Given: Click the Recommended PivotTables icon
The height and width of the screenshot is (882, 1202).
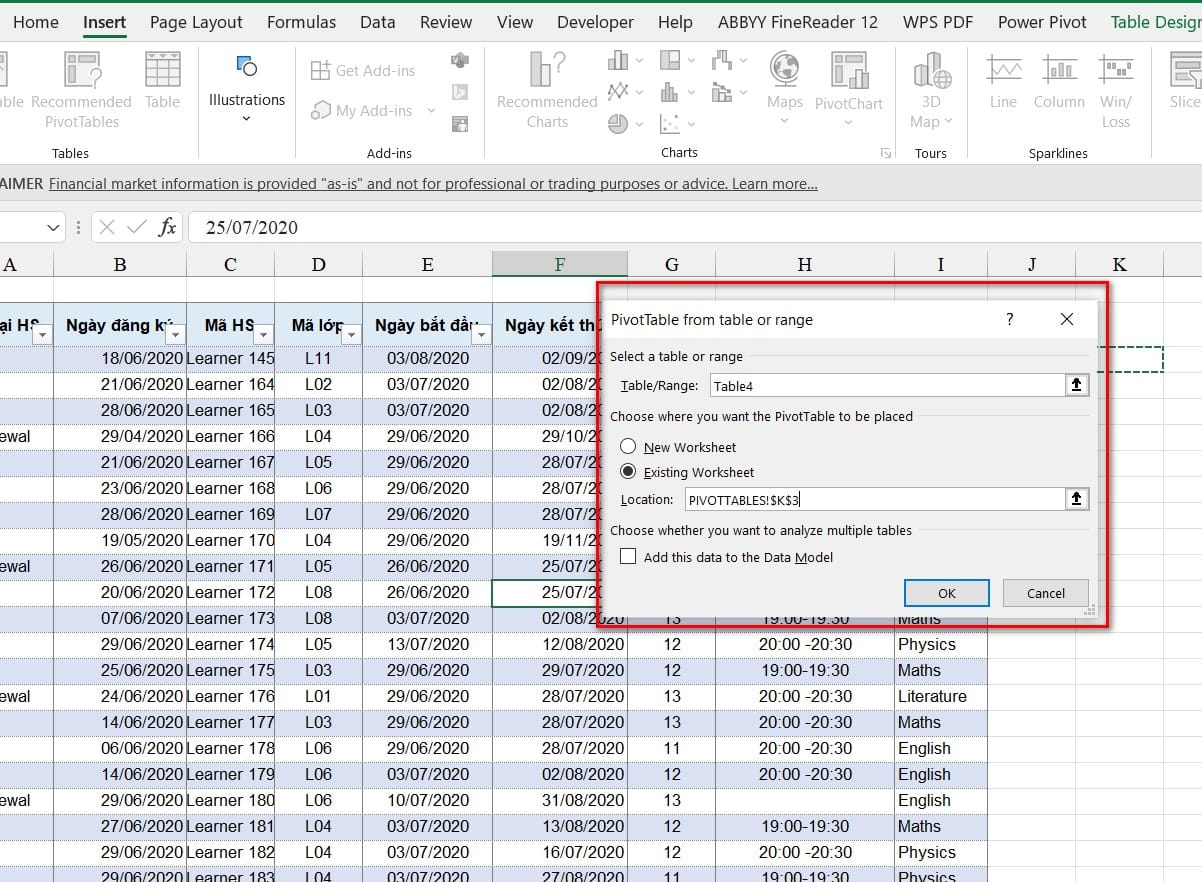Looking at the screenshot, I should 82,70.
